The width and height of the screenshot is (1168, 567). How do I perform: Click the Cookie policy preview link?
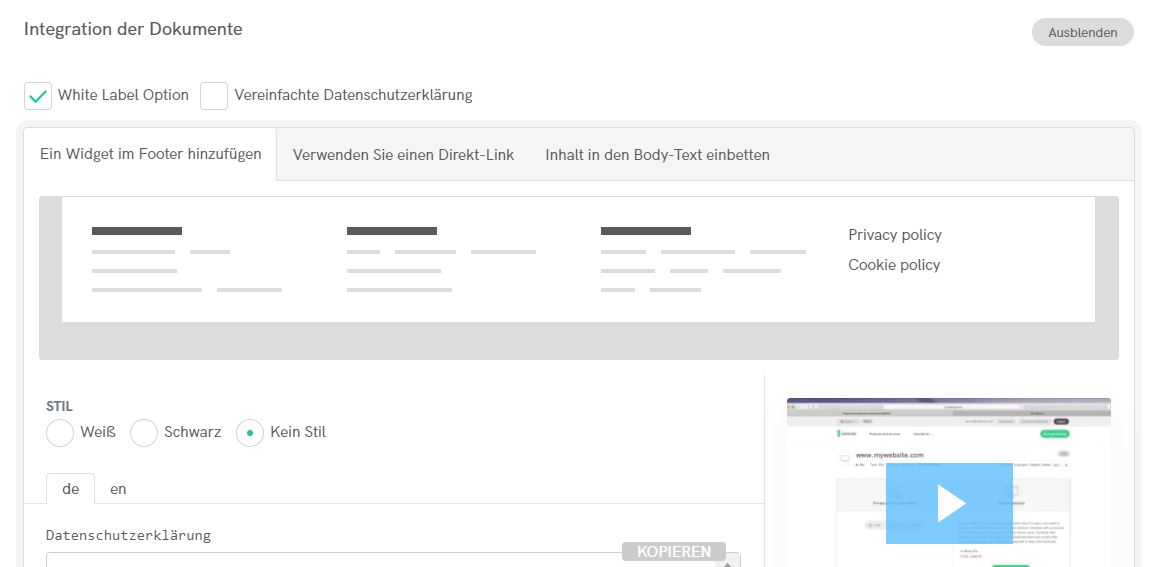[x=894, y=265]
